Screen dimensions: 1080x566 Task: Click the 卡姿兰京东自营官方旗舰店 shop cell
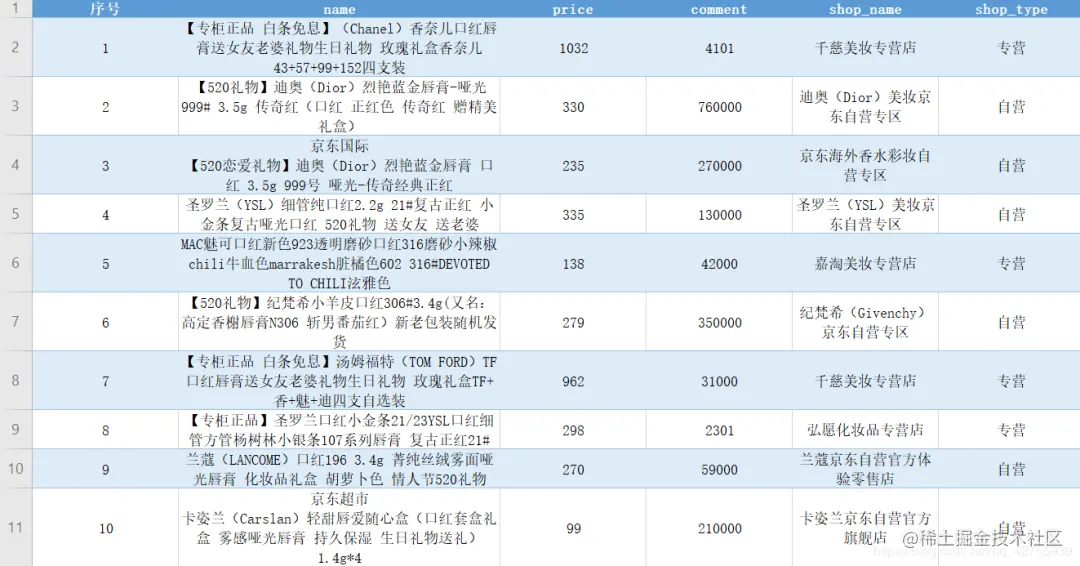865,527
